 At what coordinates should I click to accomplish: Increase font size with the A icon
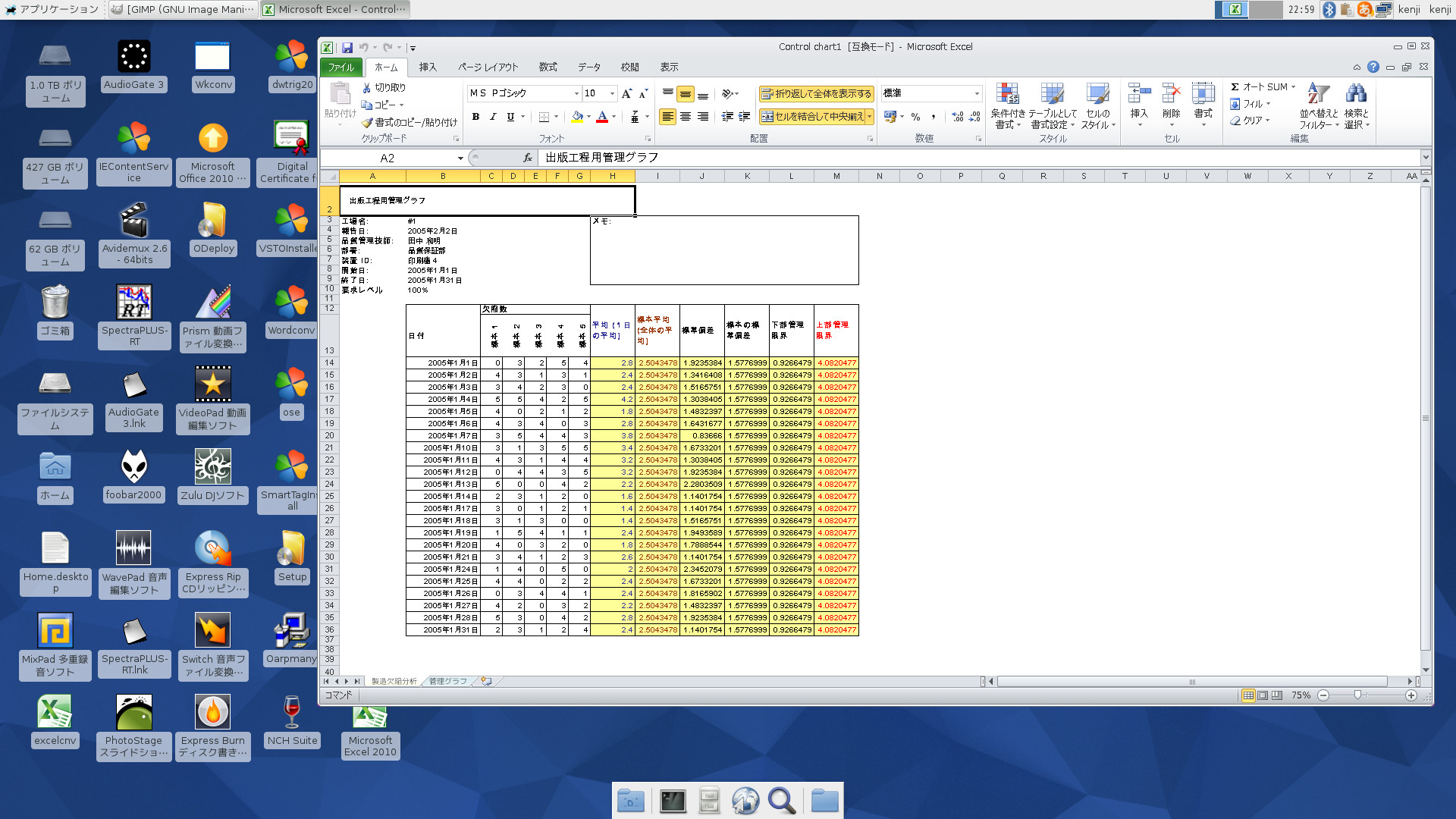[x=626, y=93]
